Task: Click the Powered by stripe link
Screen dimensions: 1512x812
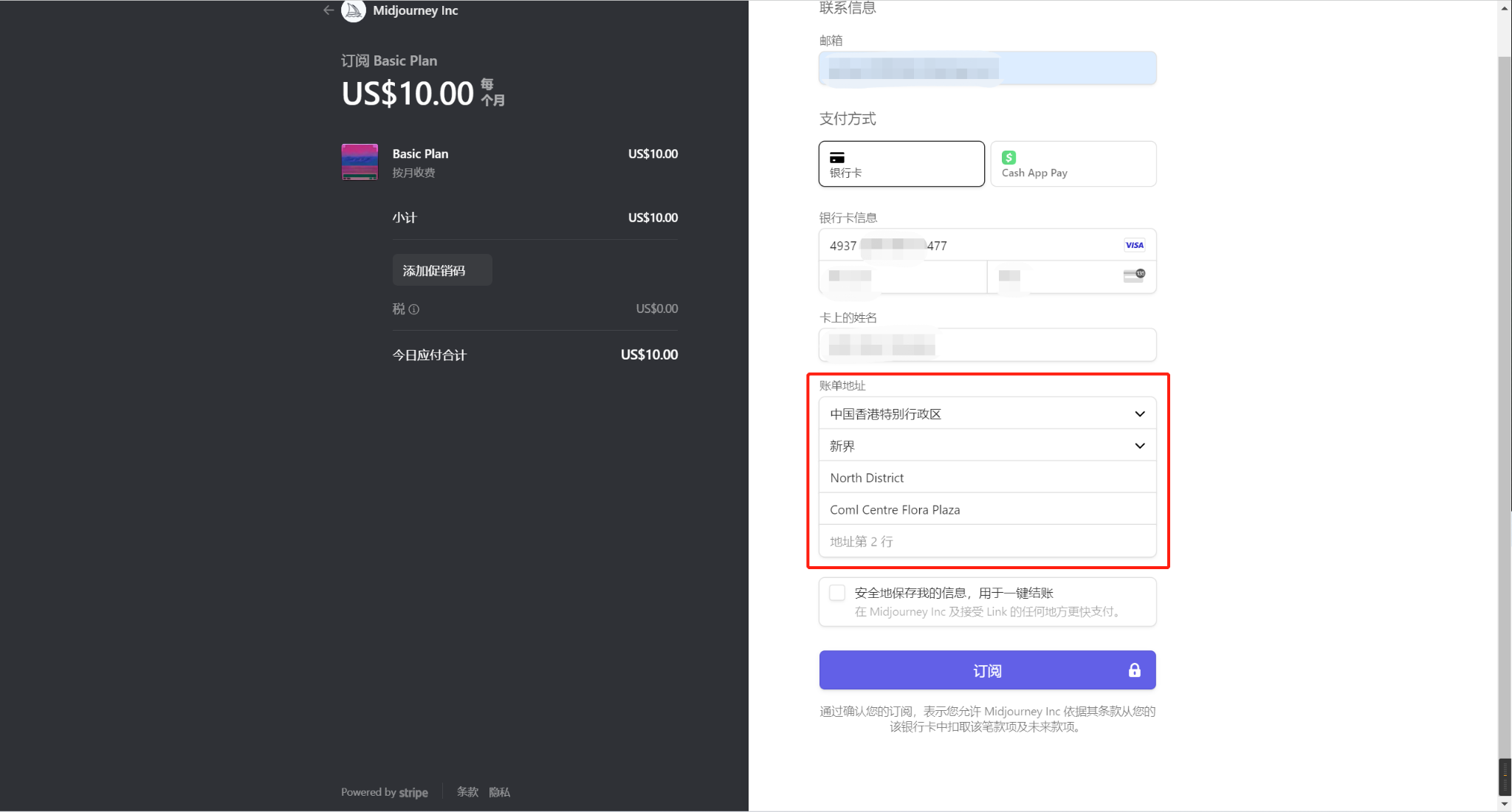Action: (385, 792)
